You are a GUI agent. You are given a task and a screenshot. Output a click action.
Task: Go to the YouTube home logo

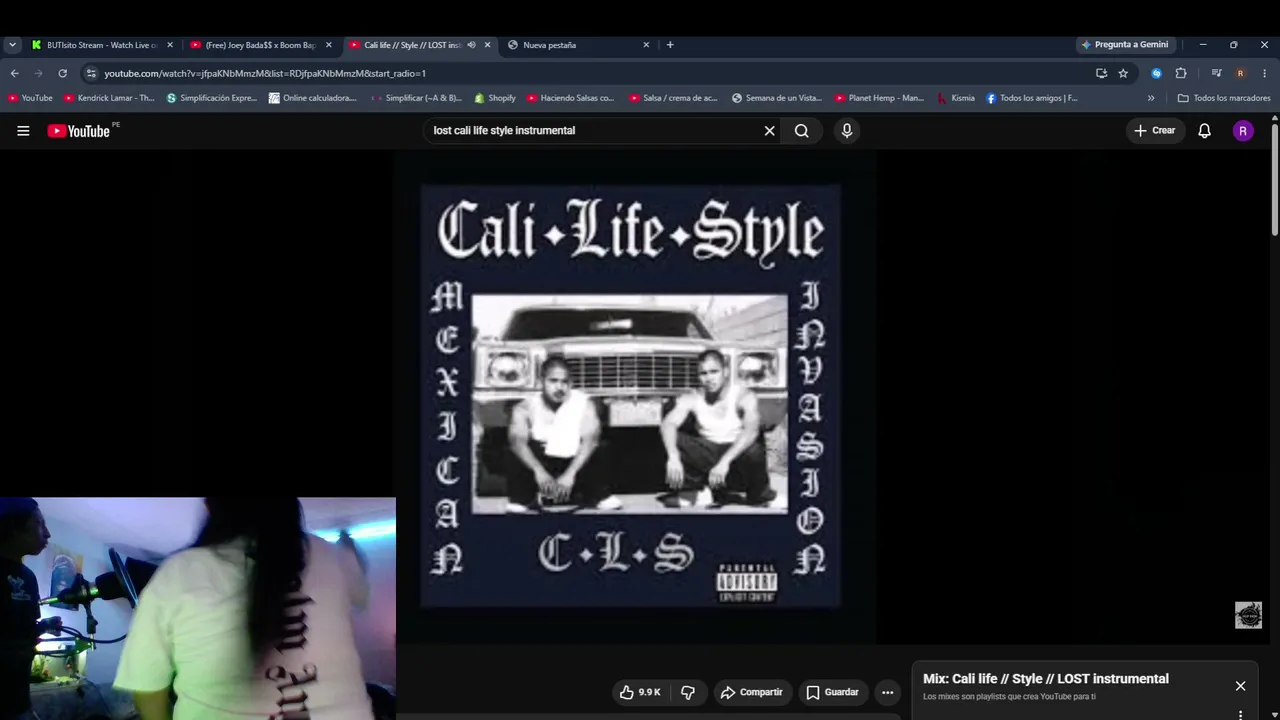[x=79, y=131]
